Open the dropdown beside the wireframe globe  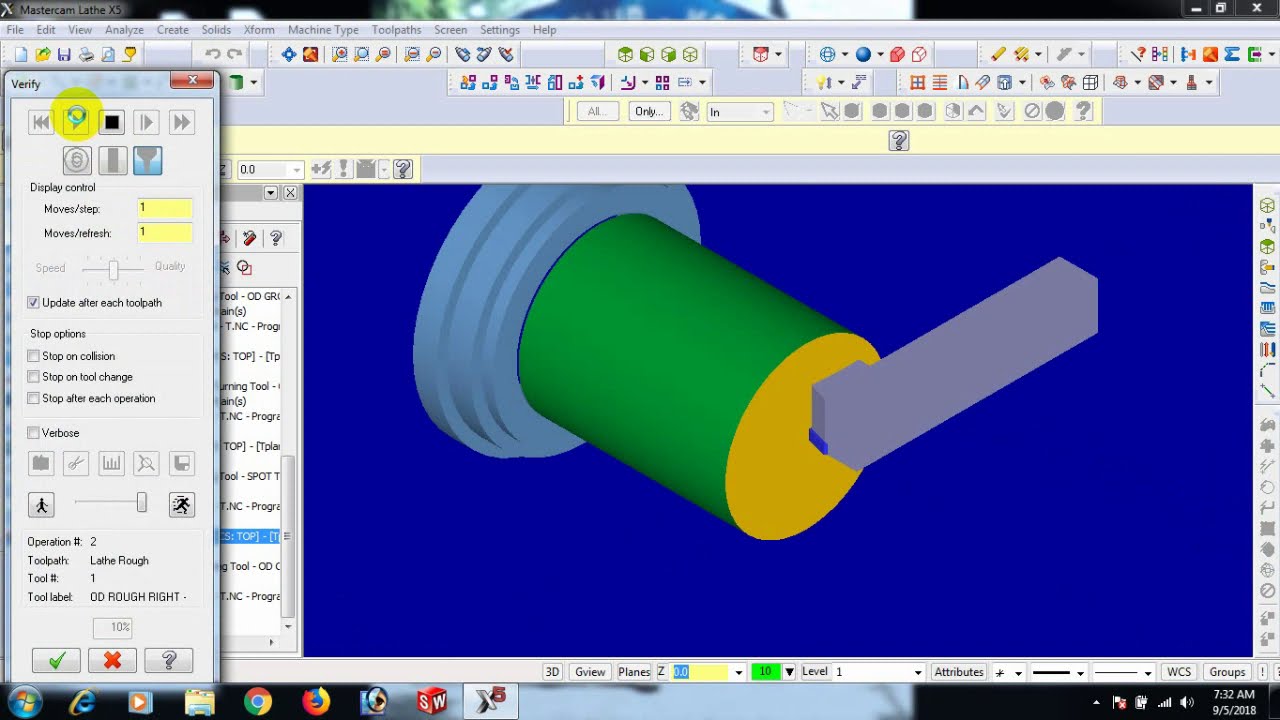845,54
